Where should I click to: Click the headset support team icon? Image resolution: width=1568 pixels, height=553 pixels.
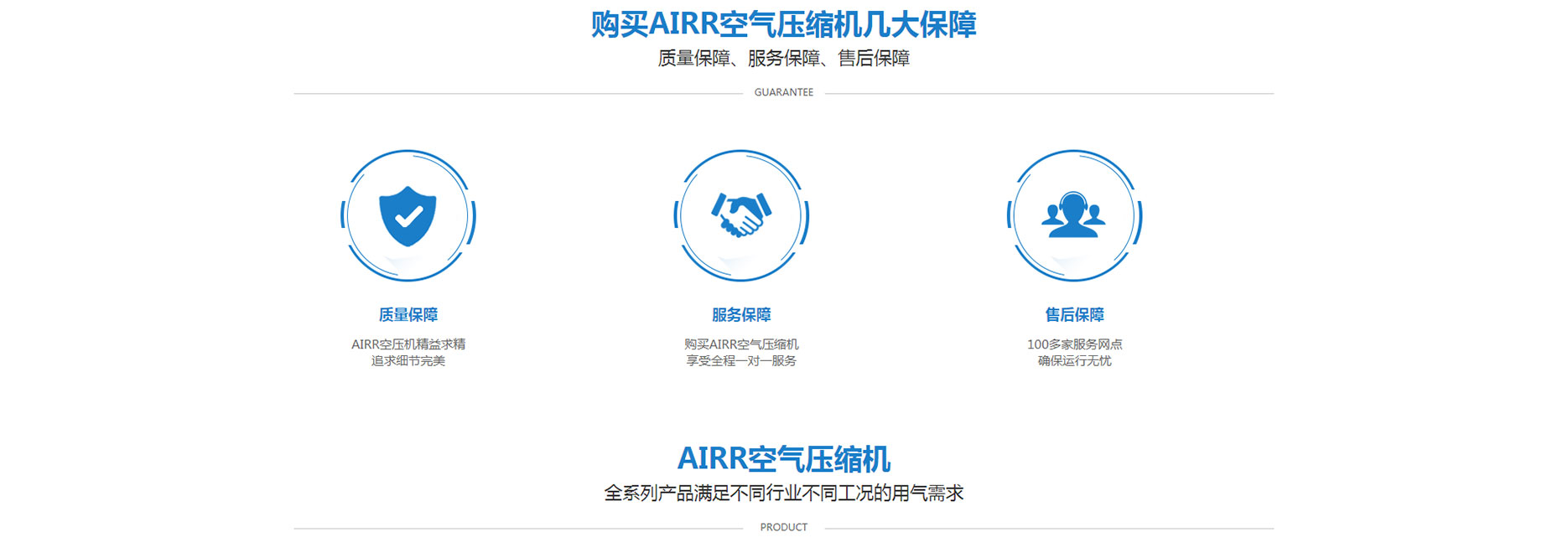pos(1073,216)
